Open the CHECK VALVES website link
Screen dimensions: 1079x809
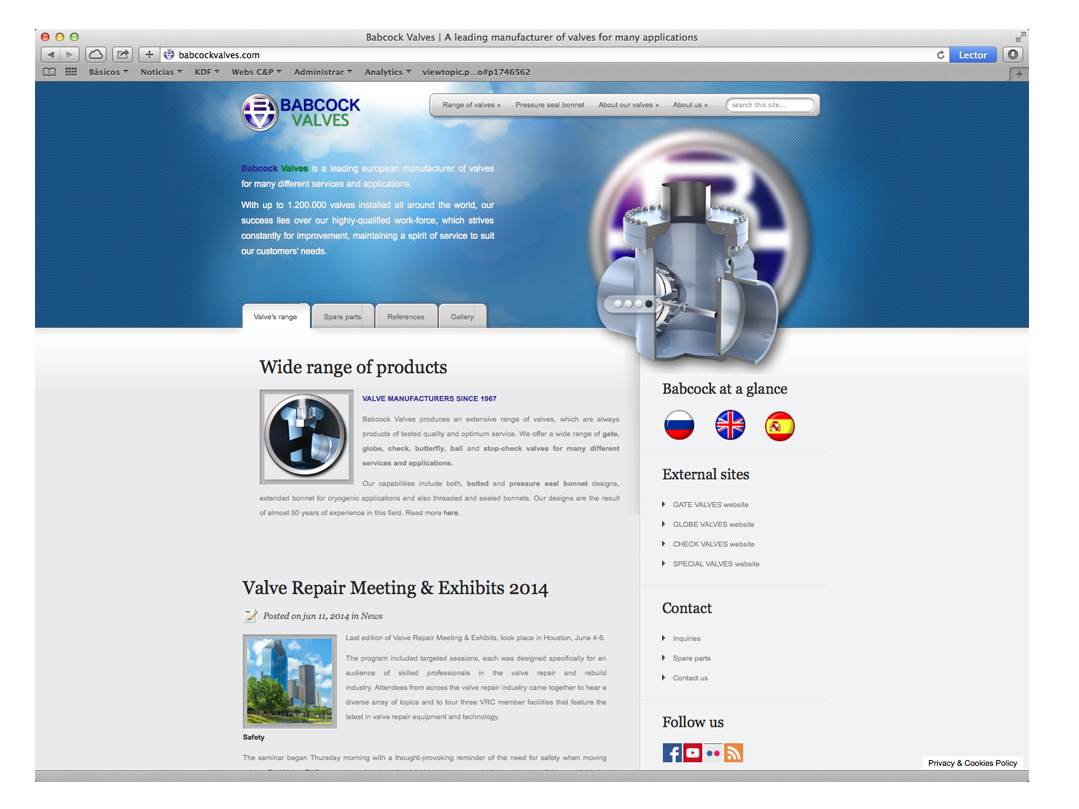pyautogui.click(x=714, y=544)
